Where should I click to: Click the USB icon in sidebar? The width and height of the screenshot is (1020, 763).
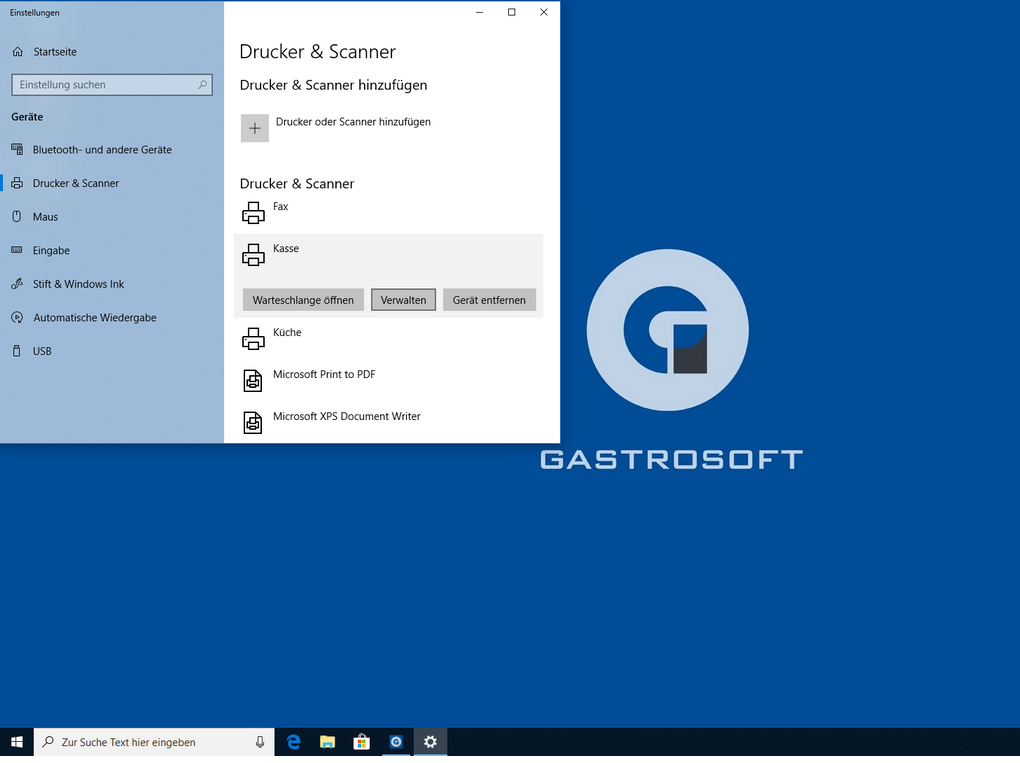pyautogui.click(x=17, y=351)
